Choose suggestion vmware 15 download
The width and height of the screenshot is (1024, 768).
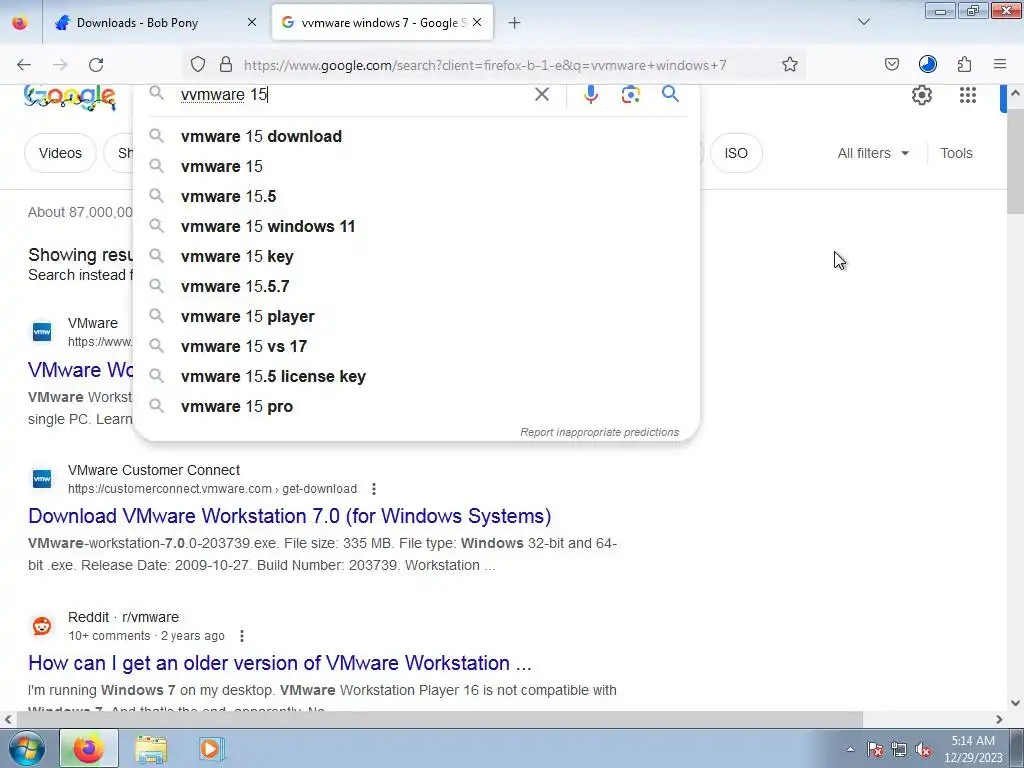tap(417, 136)
